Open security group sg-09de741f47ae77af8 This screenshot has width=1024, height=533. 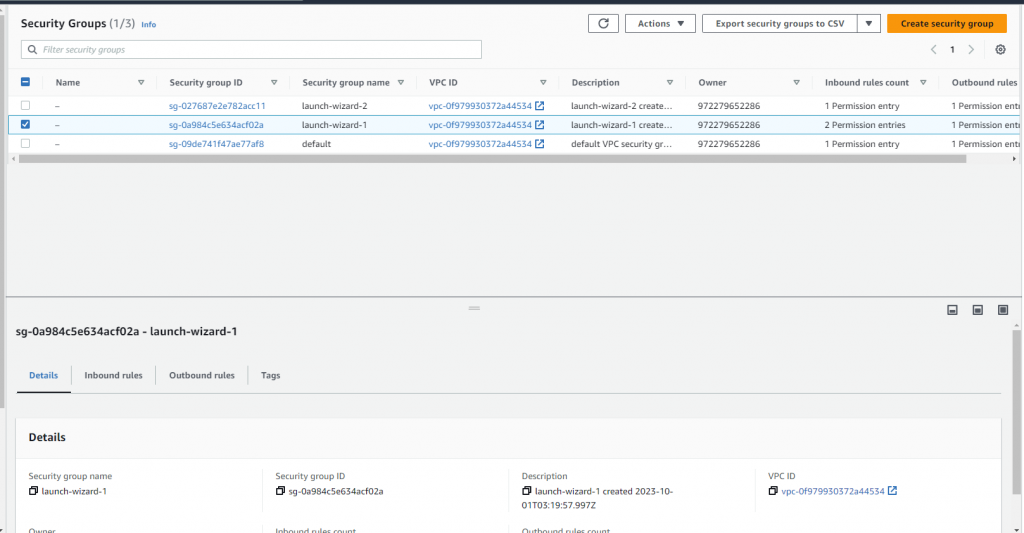pyautogui.click(x=216, y=144)
